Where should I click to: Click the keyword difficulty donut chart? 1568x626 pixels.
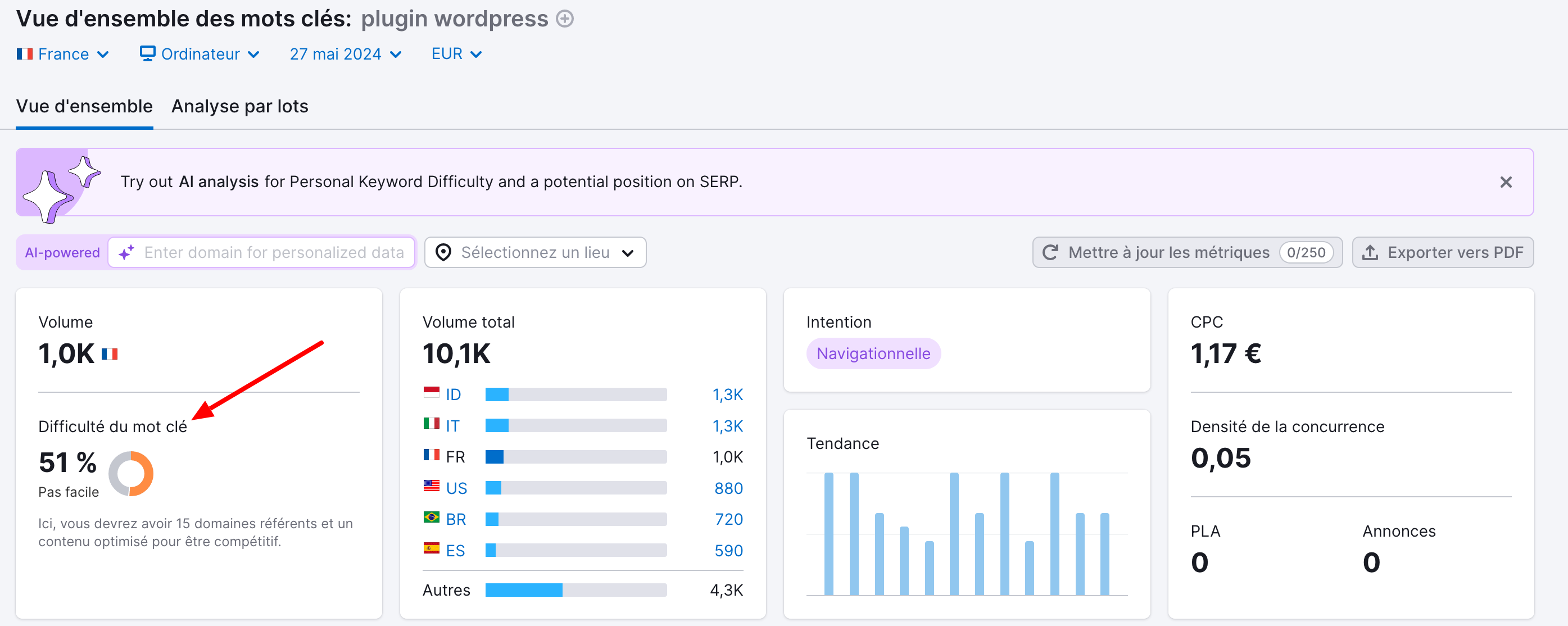coord(131,473)
